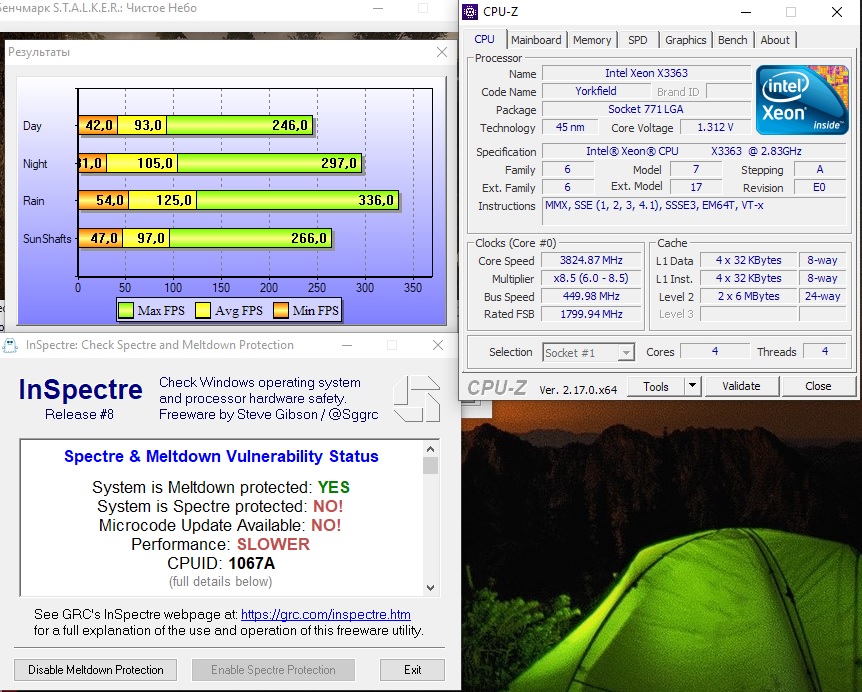Click the CPU-Z app icon in title bar
The width and height of the screenshot is (862, 692).
point(470,12)
